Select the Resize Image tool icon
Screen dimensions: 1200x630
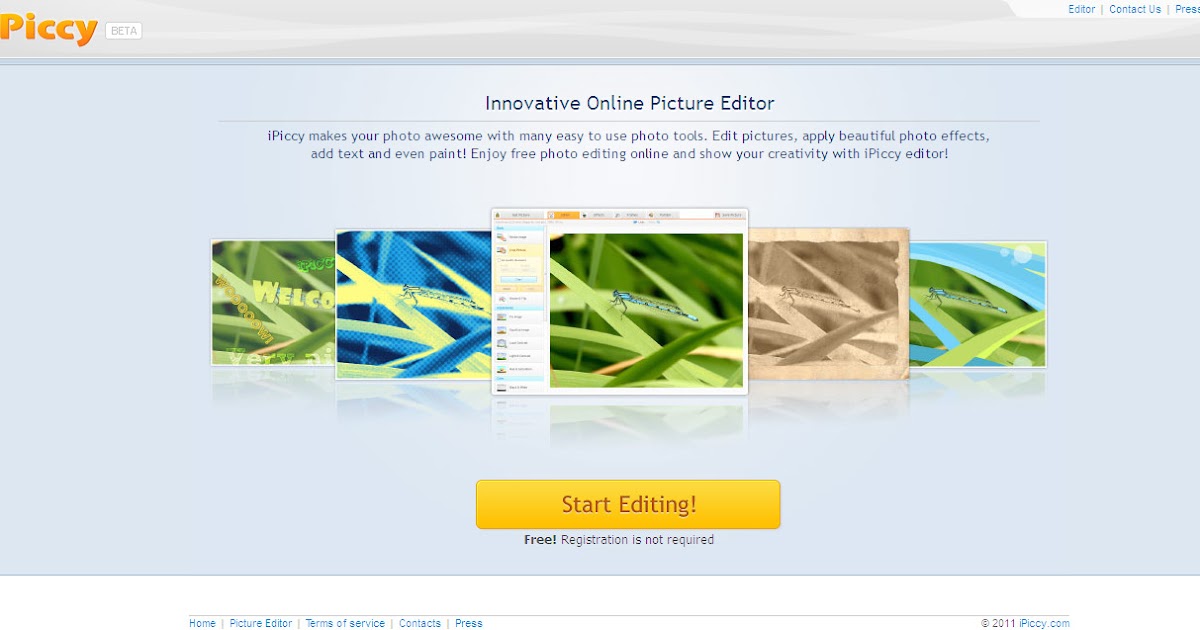(517, 235)
